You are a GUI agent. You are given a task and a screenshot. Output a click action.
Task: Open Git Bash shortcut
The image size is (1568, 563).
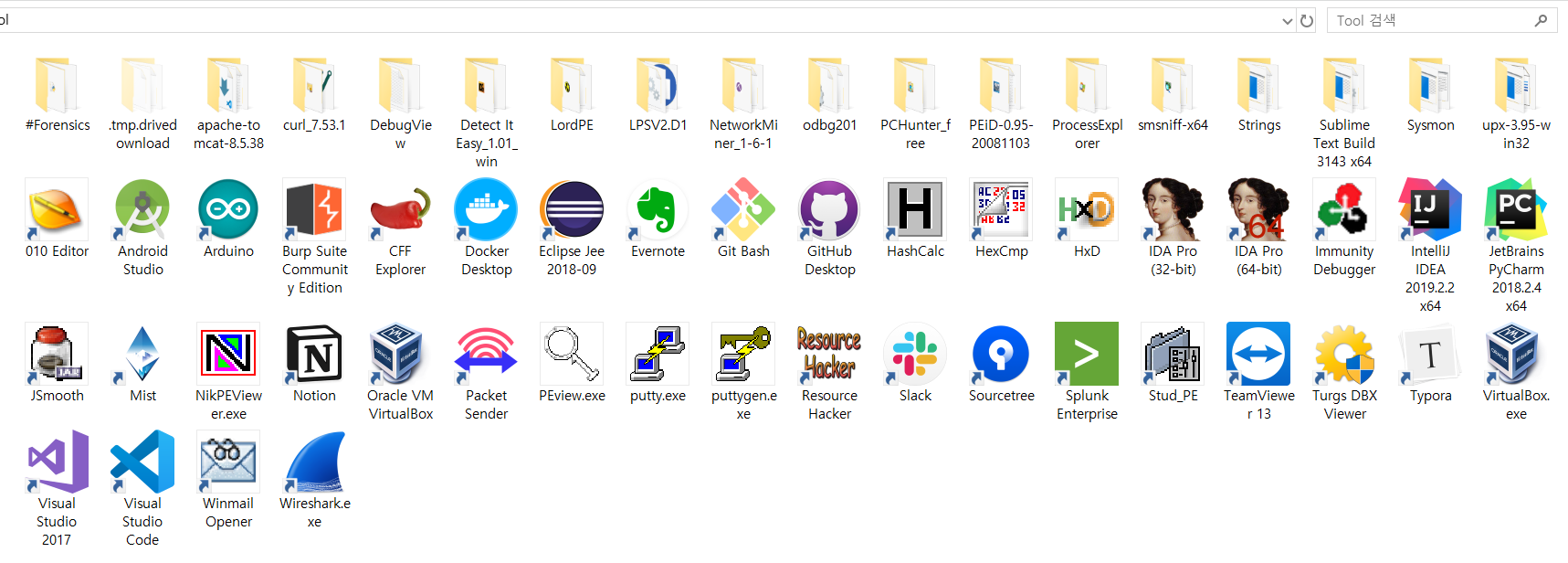(743, 209)
